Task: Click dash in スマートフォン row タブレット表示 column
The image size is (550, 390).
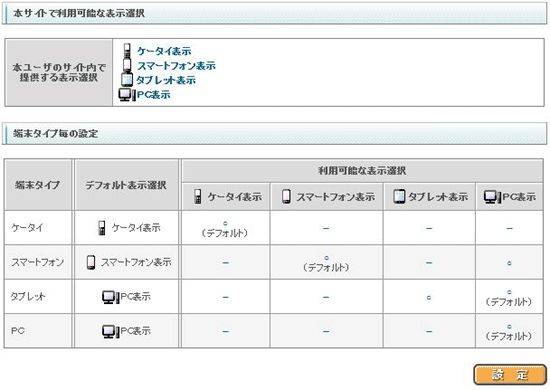Action: (x=429, y=263)
